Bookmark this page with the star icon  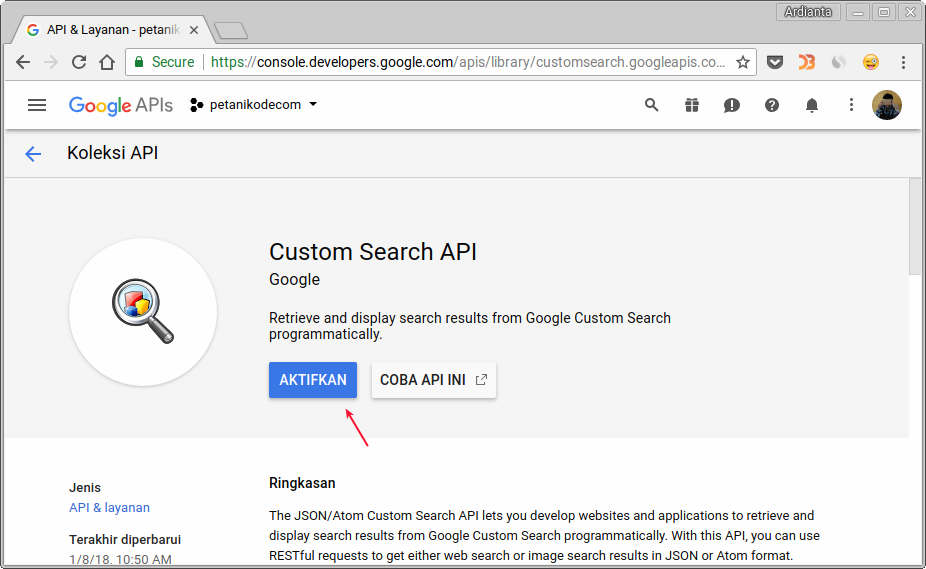coord(743,62)
